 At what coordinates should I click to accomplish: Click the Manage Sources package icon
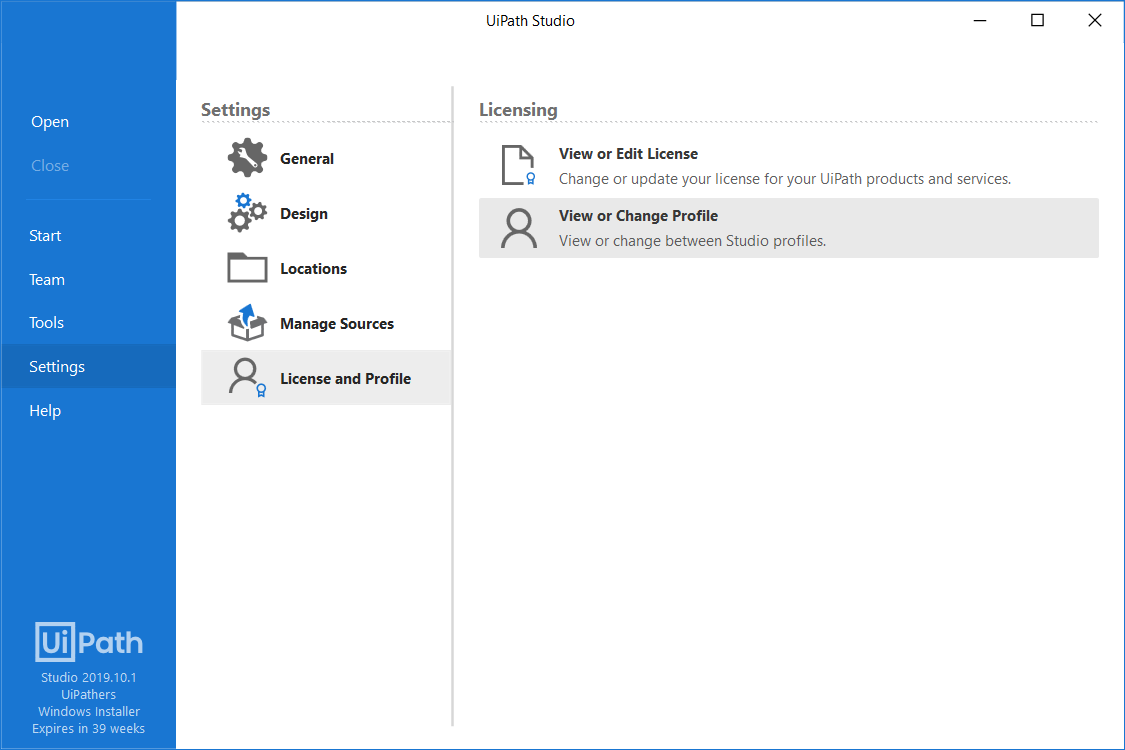click(x=247, y=322)
